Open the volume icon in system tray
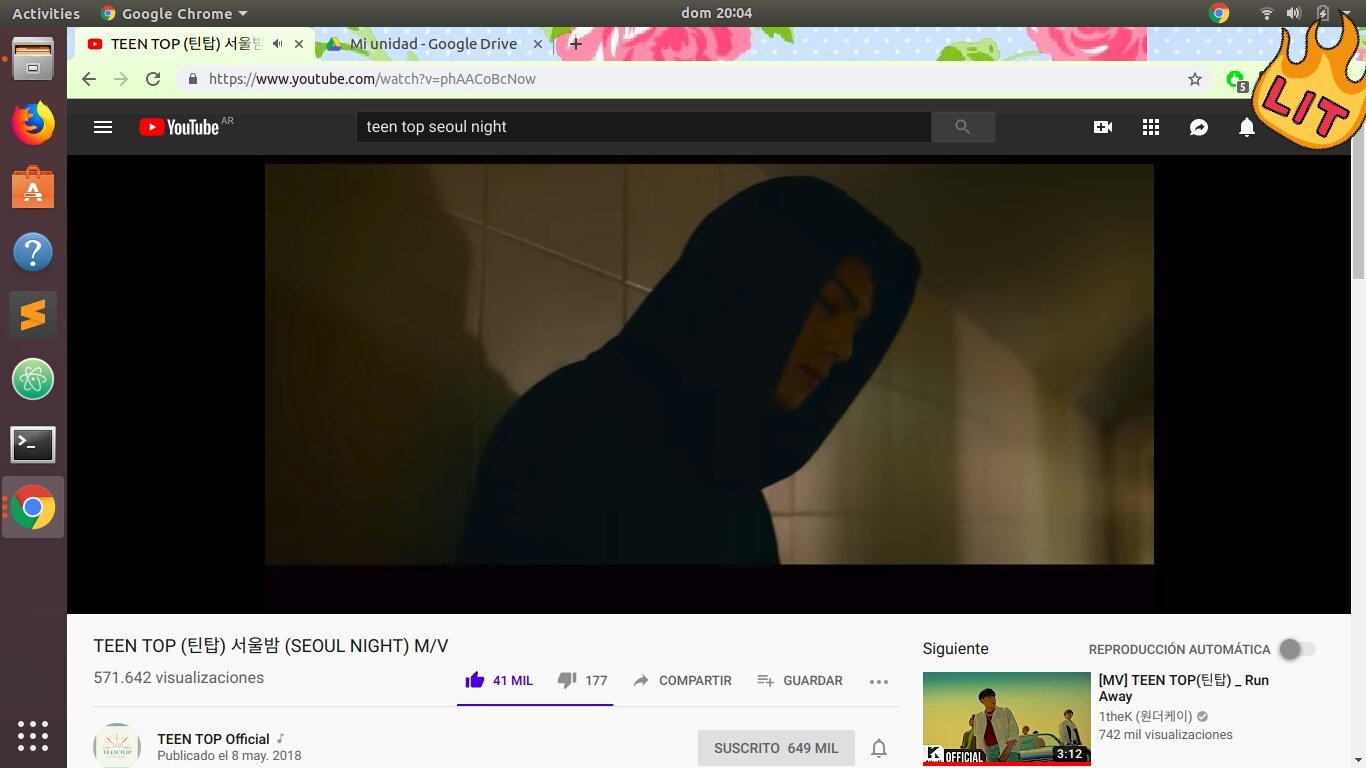The image size is (1366, 768). [1294, 13]
